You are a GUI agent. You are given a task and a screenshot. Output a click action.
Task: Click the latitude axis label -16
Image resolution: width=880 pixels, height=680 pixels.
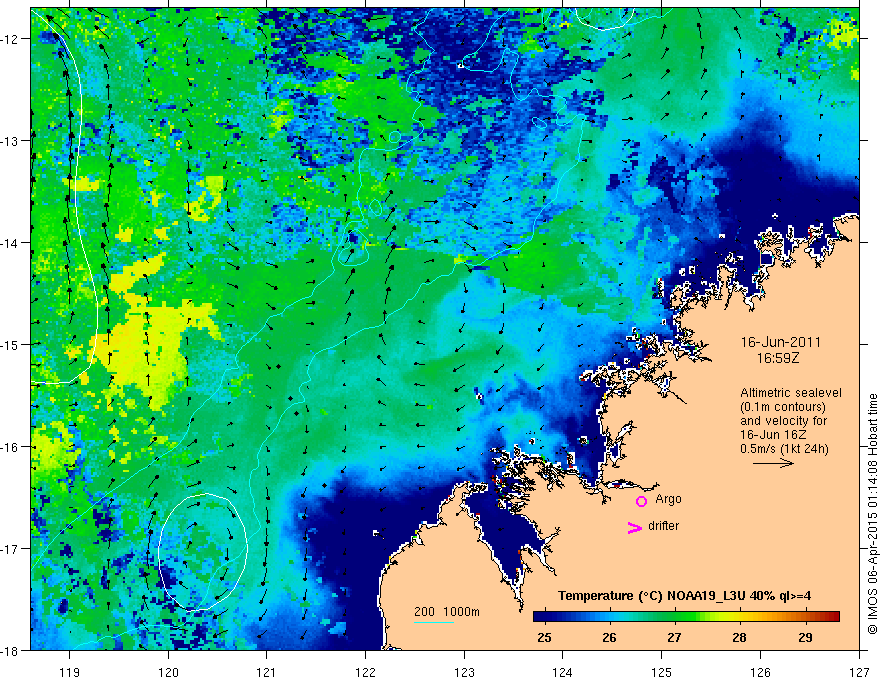[10, 447]
